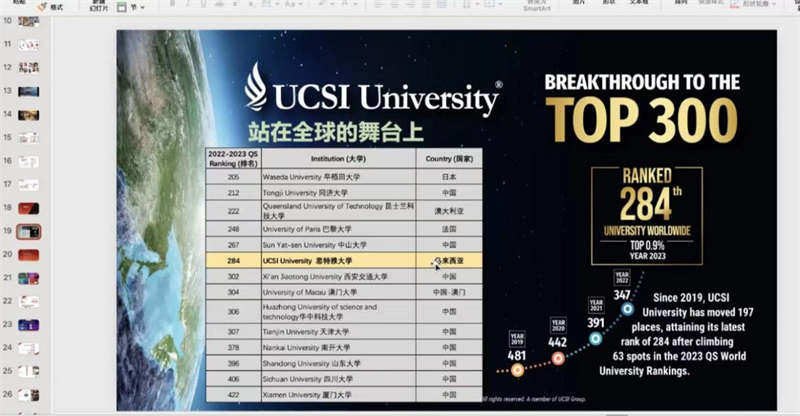Click the font color A icon
The image size is (800, 416).
click(345, 4)
